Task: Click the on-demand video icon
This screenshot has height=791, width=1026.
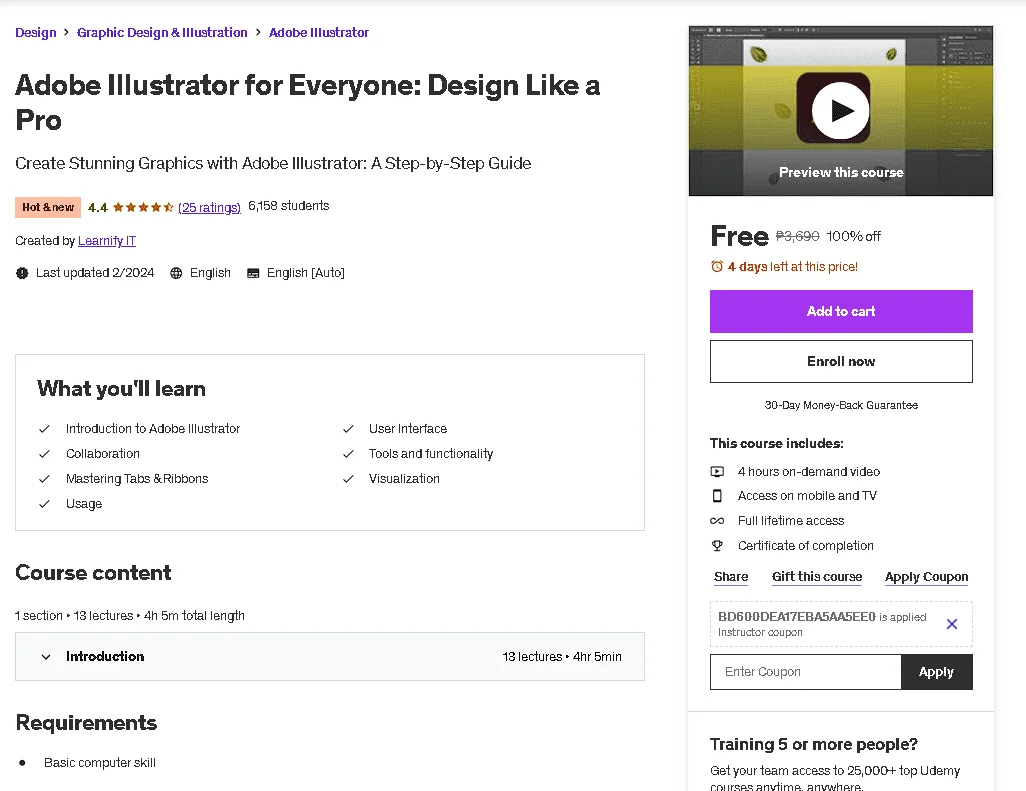Action: [717, 472]
